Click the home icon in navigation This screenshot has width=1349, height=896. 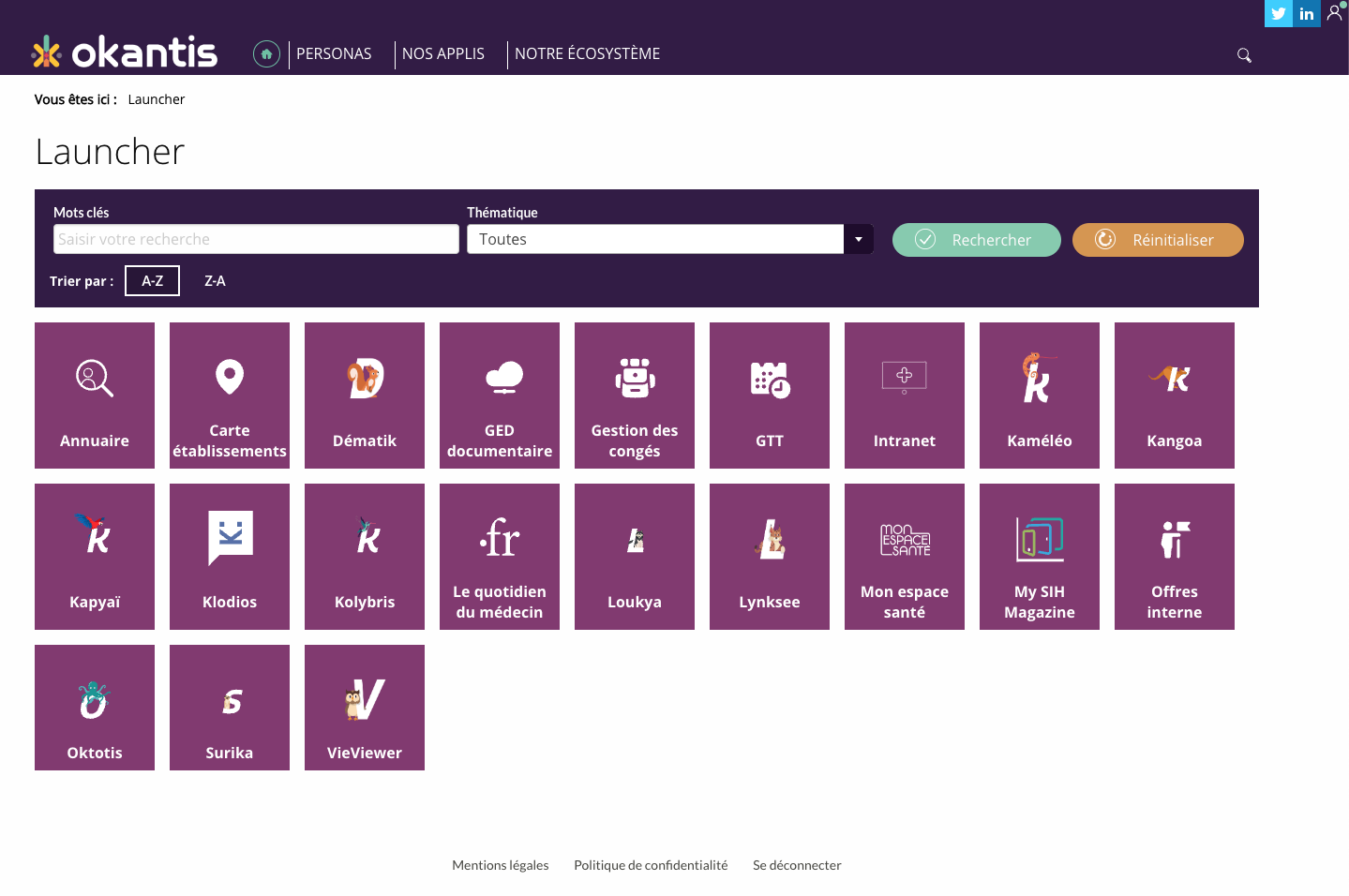266,54
